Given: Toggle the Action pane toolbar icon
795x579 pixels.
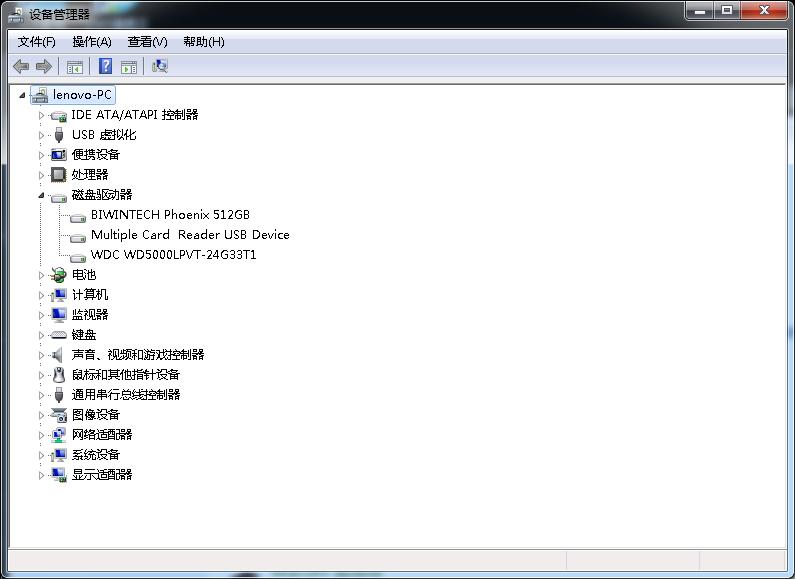Looking at the screenshot, I should click(x=129, y=66).
